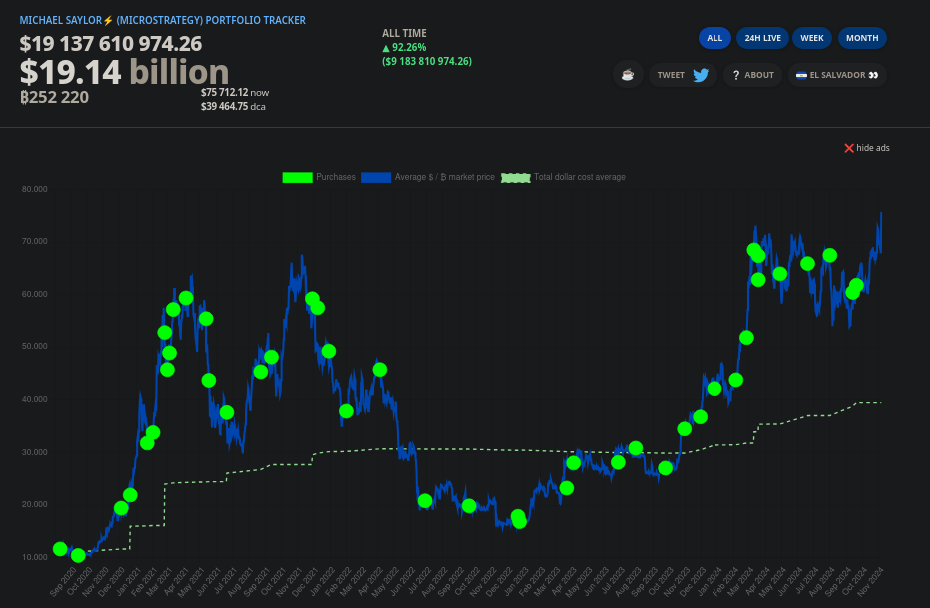Screen dimensions: 930x608
Task: Switch chart to MONTH range
Action: [862, 38]
